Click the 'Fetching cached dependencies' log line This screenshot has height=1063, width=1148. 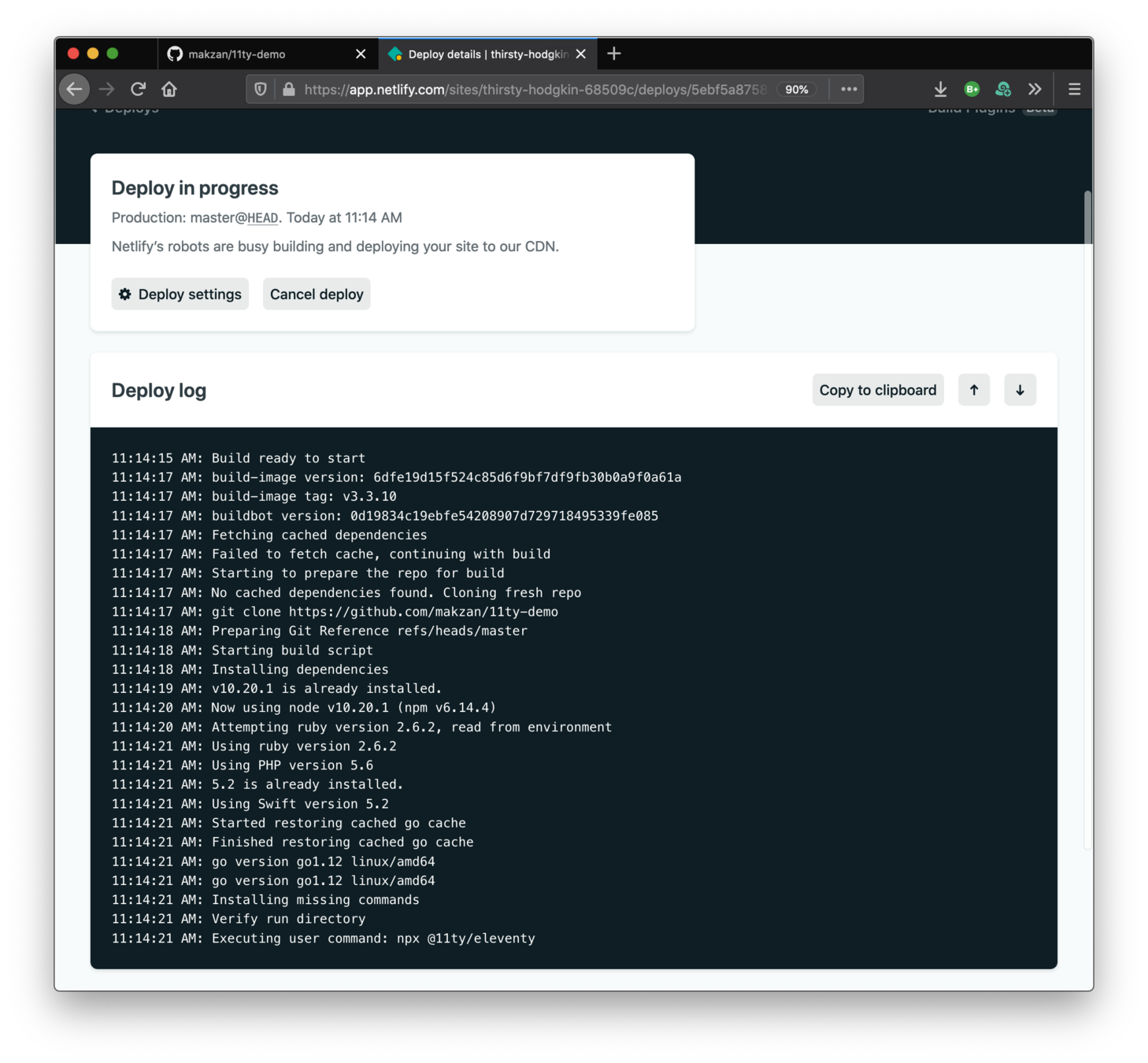pos(269,535)
